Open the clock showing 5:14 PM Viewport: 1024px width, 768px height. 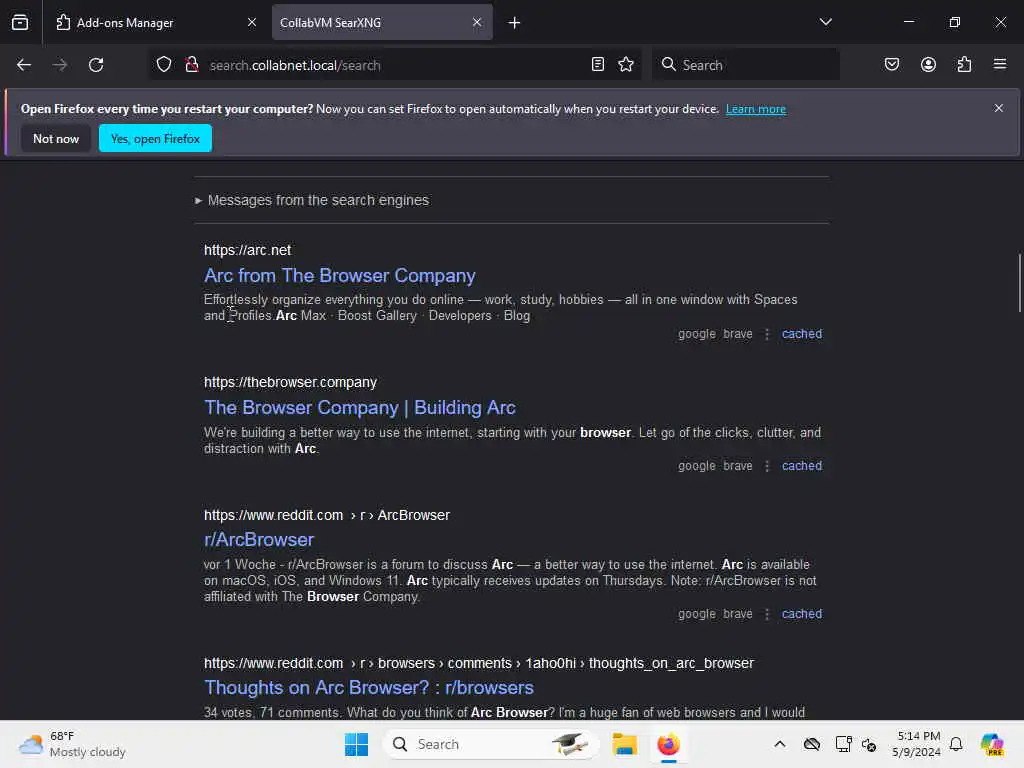pos(917,744)
